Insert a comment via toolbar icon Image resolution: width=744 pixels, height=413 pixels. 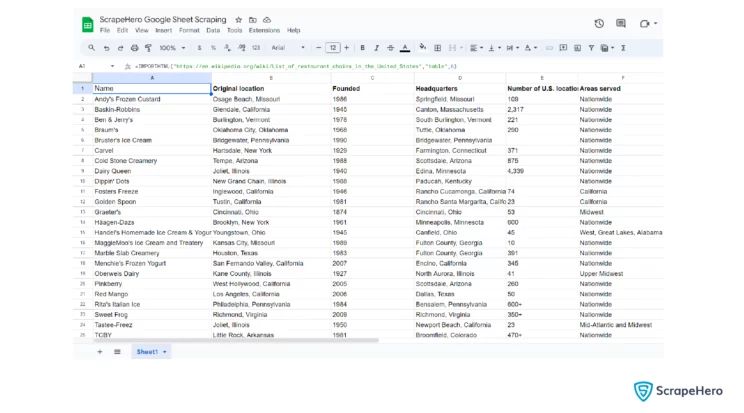tap(563, 48)
